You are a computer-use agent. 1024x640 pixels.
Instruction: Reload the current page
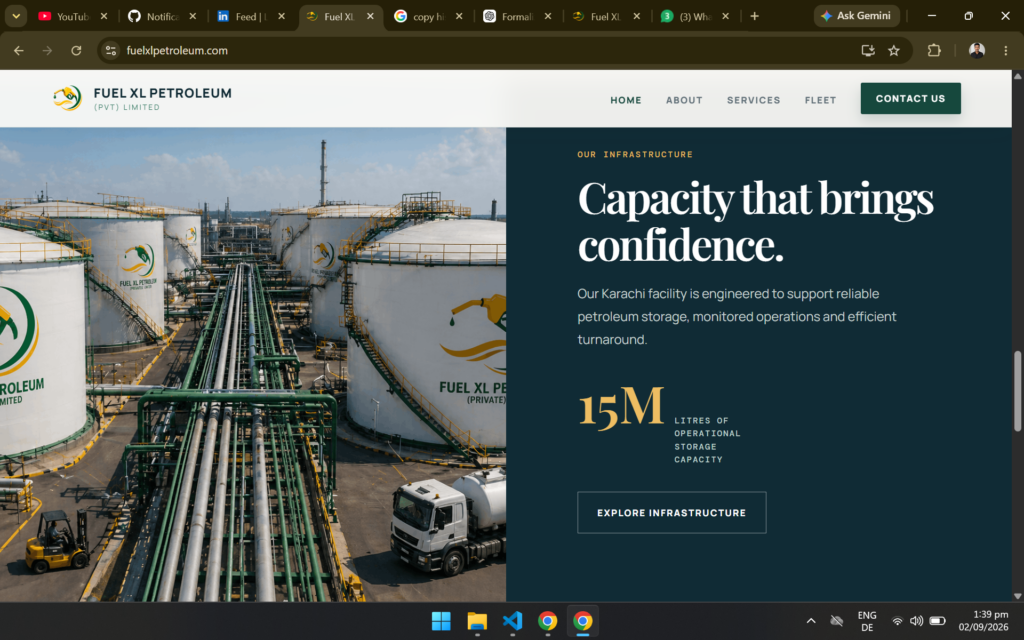click(76, 50)
